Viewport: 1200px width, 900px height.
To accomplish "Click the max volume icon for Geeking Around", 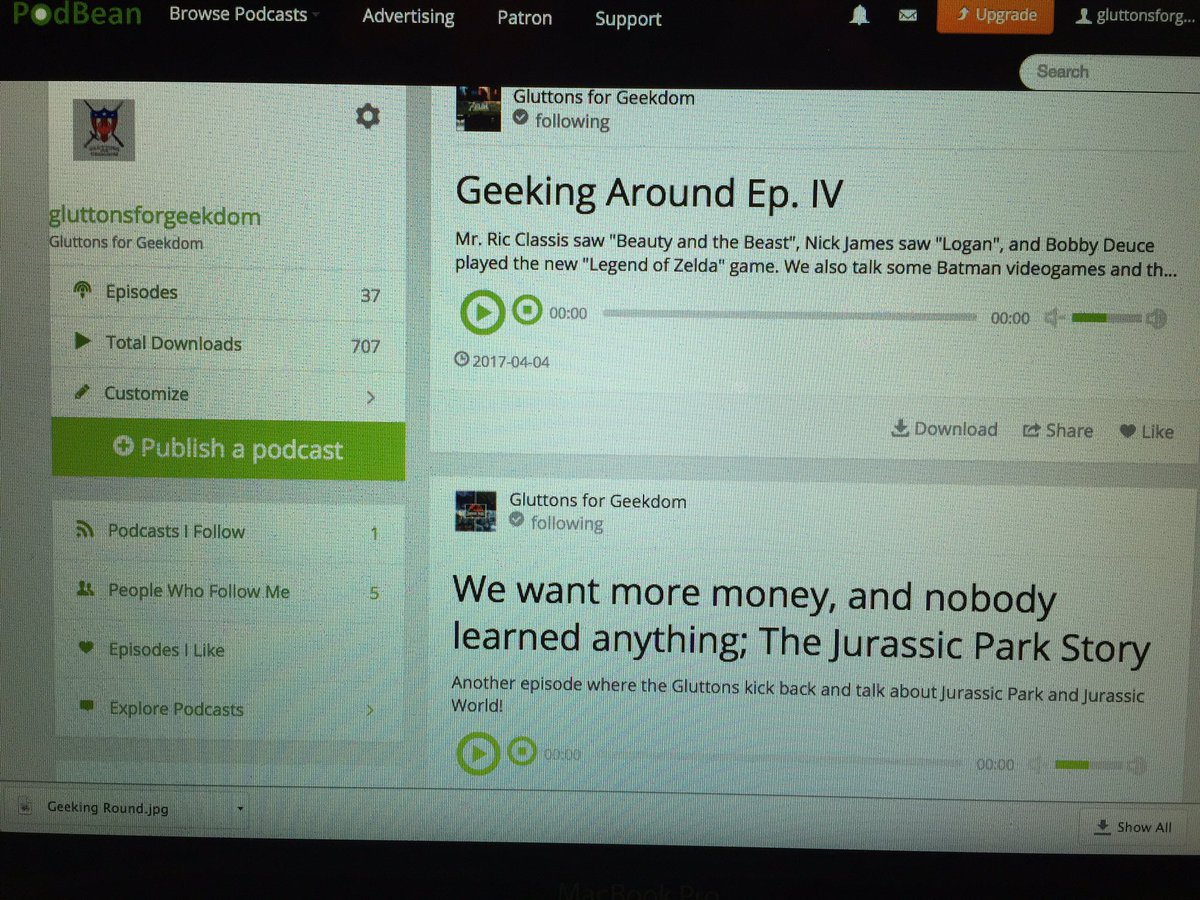I will (x=1157, y=319).
